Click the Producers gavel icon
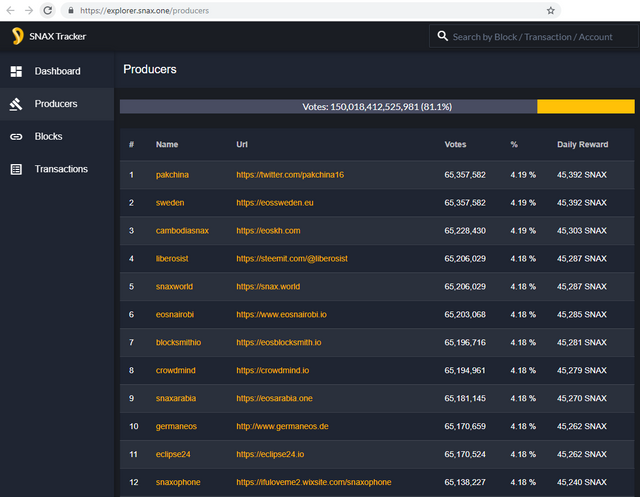Image resolution: width=640 pixels, height=497 pixels. [16, 104]
